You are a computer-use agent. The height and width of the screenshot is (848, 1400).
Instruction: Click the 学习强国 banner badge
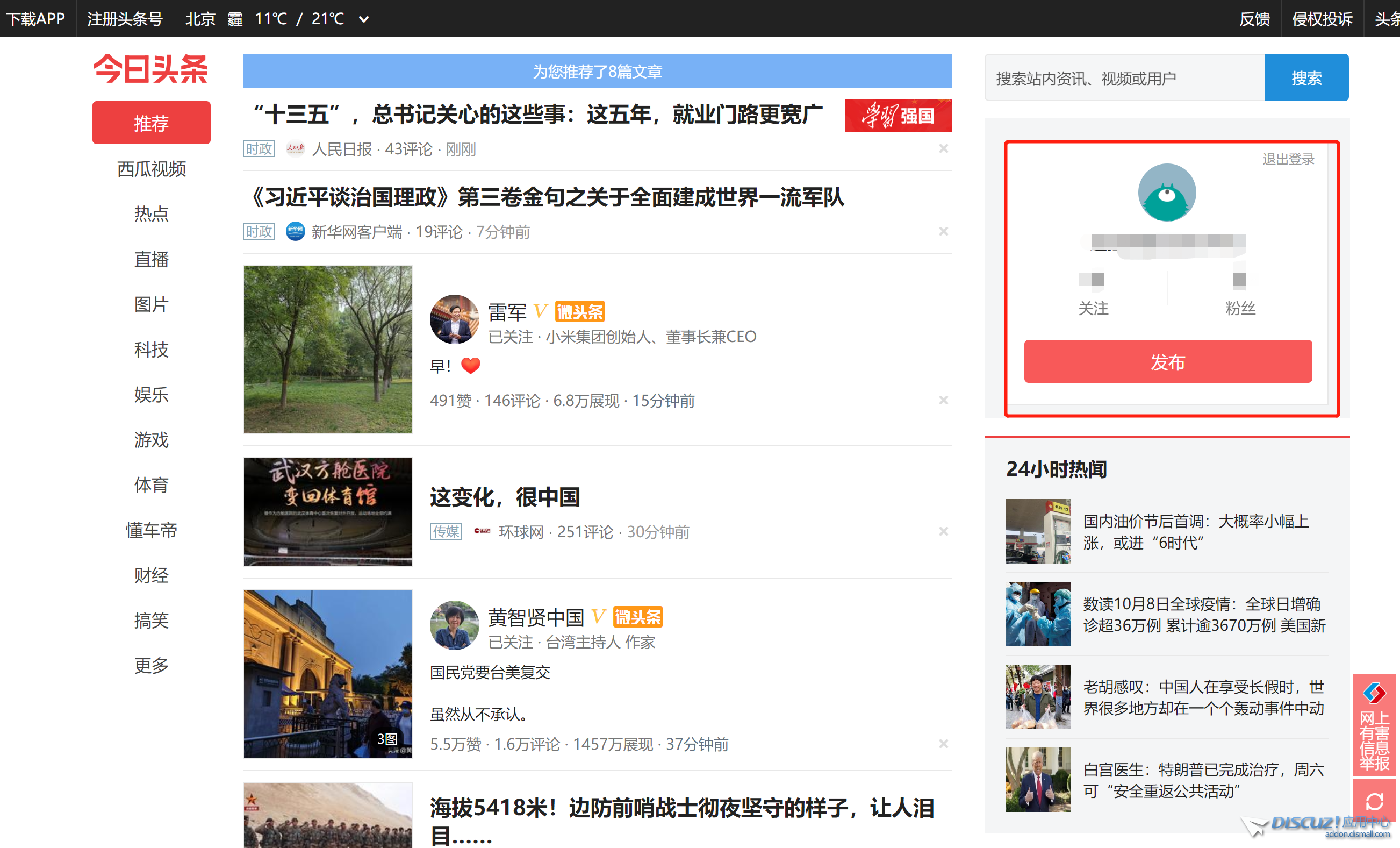point(898,116)
